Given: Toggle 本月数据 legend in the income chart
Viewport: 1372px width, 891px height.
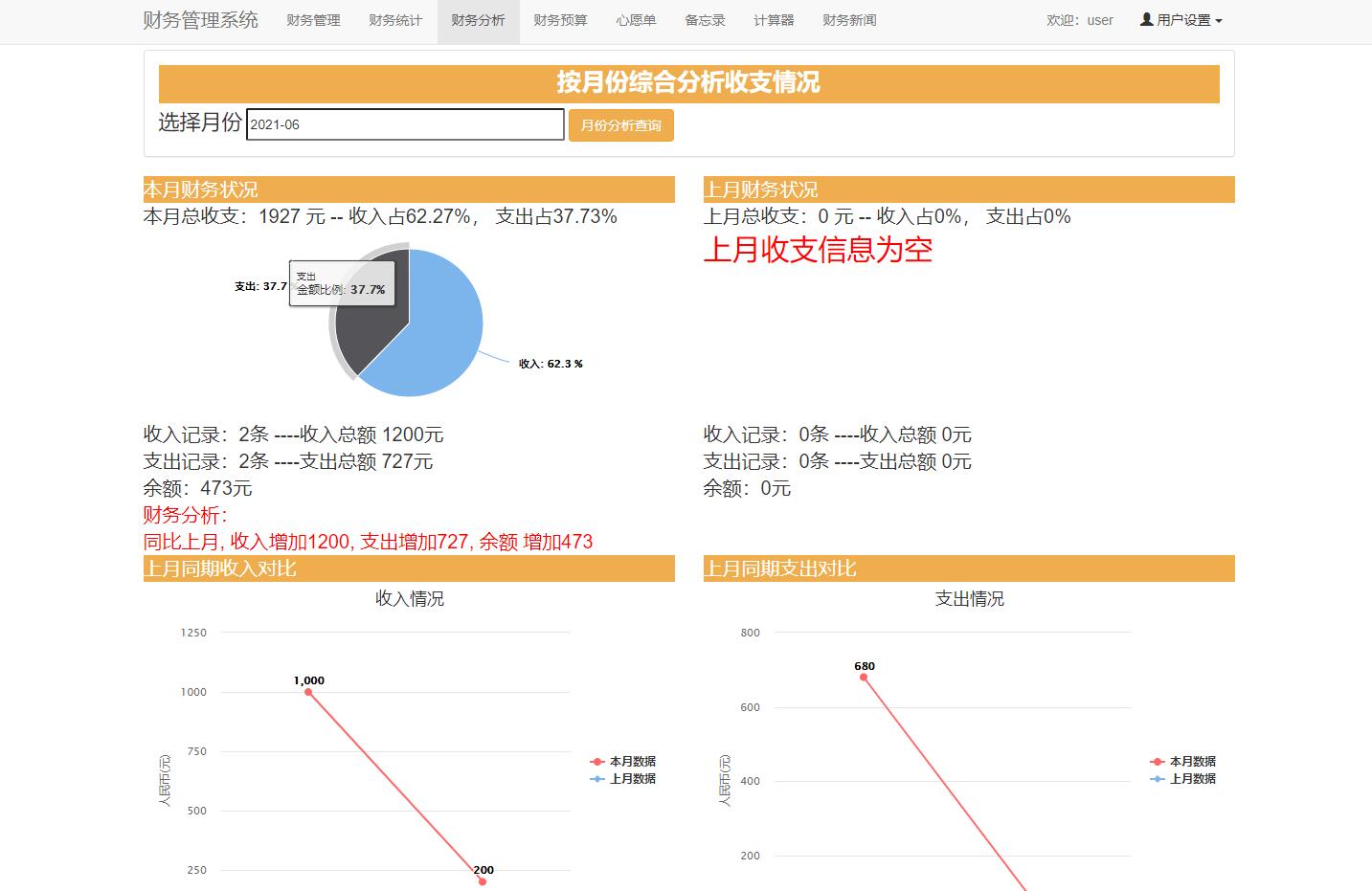Looking at the screenshot, I should click(x=632, y=761).
